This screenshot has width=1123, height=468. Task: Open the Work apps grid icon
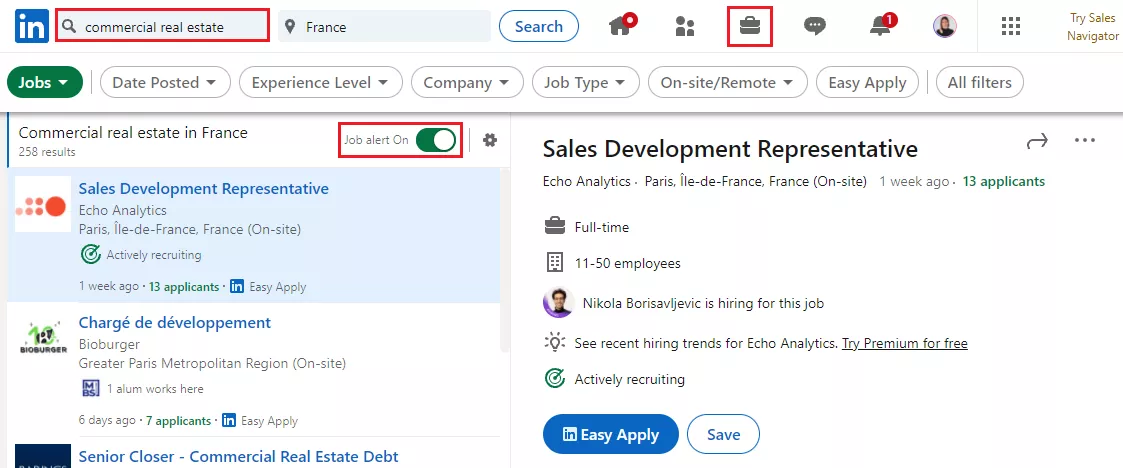(1010, 27)
